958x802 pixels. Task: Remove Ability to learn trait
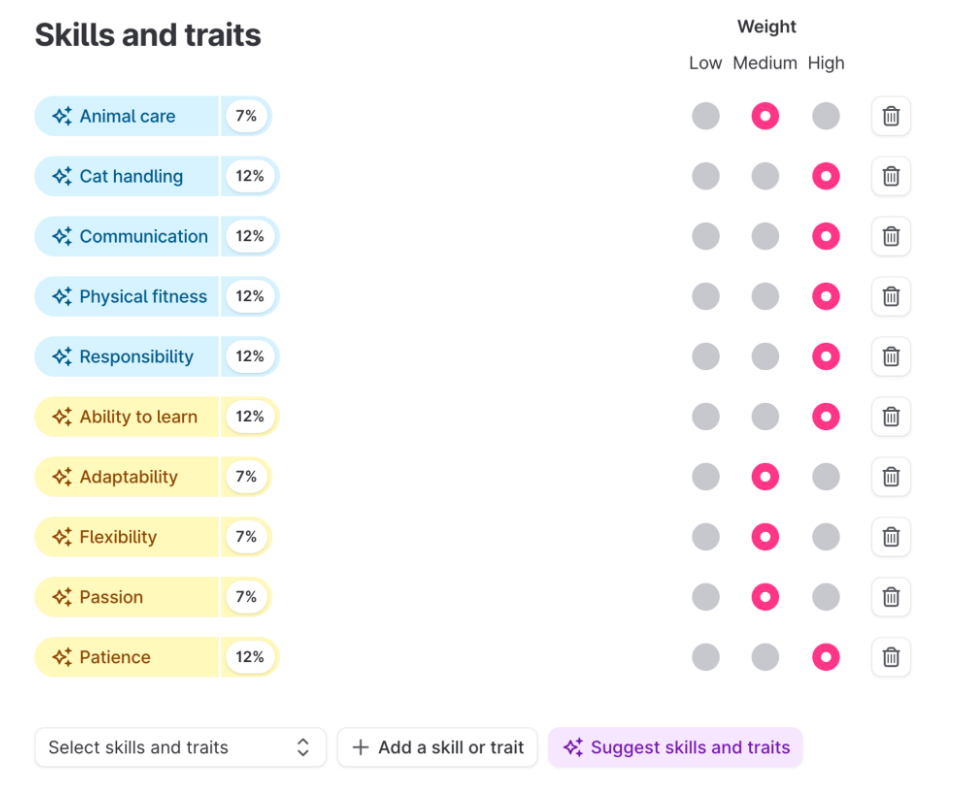click(x=890, y=416)
